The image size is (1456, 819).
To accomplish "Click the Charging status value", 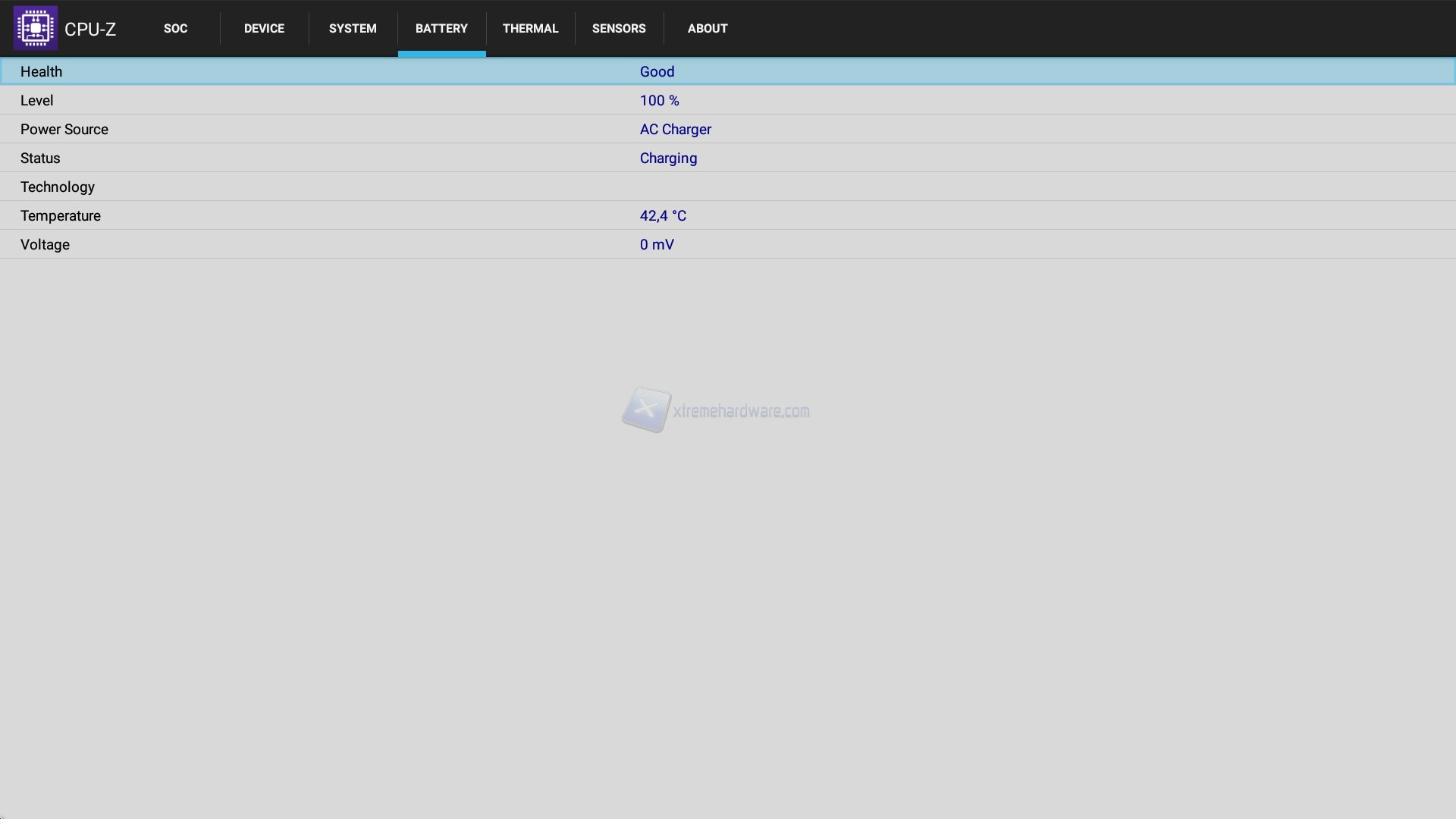I will coord(668,158).
